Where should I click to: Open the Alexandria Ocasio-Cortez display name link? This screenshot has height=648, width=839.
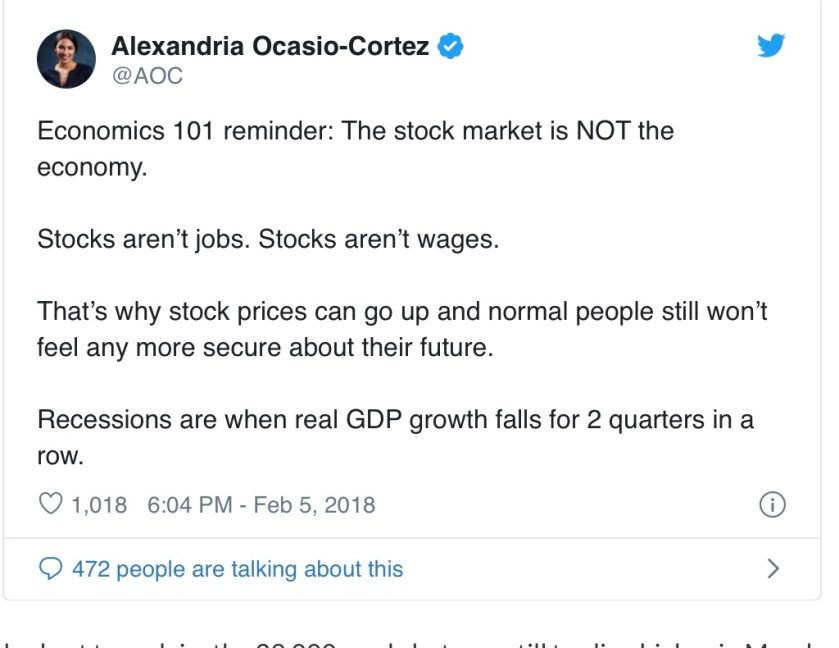pos(270,46)
